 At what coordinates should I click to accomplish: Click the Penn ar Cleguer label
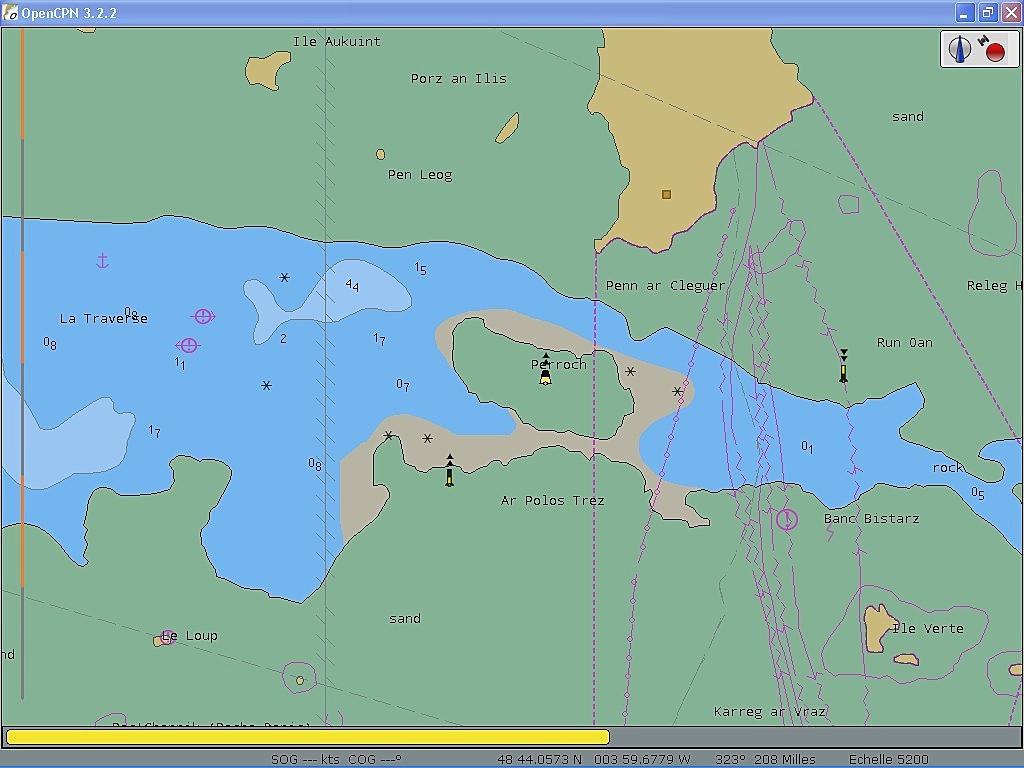tap(665, 285)
